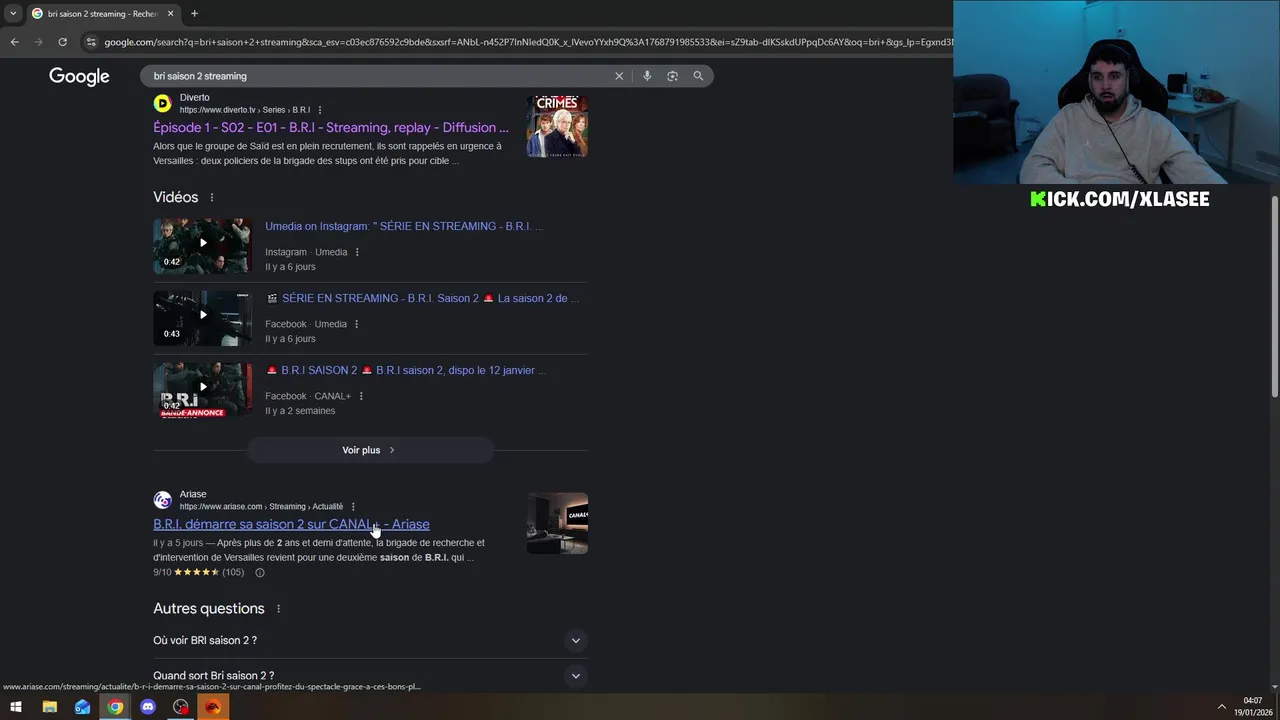Click the address bar URL
Screen dimensions: 1280x720
528,42
